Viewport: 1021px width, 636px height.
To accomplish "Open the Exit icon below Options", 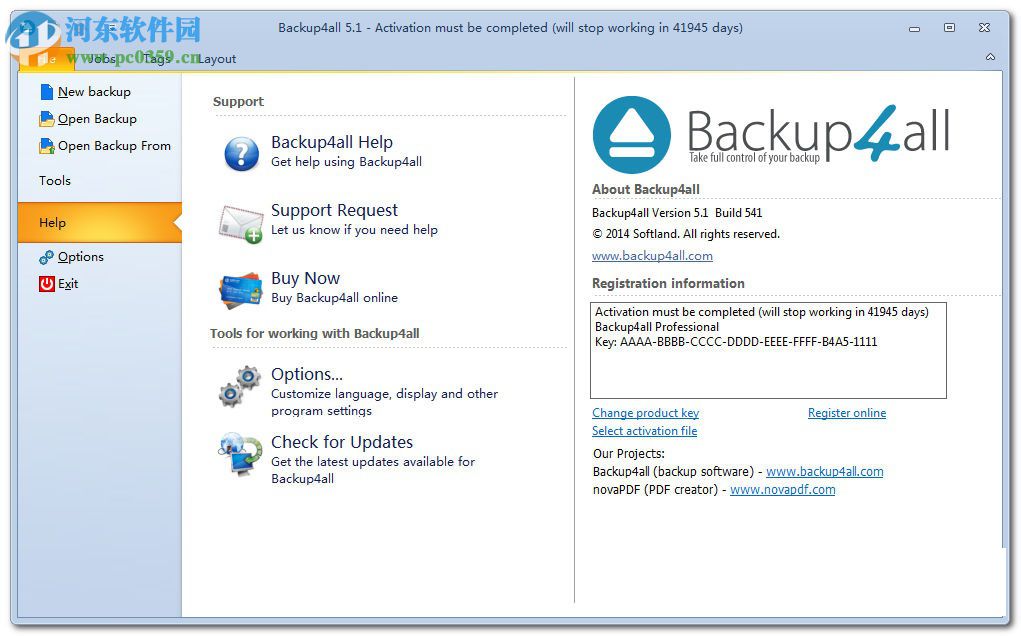I will click(45, 283).
